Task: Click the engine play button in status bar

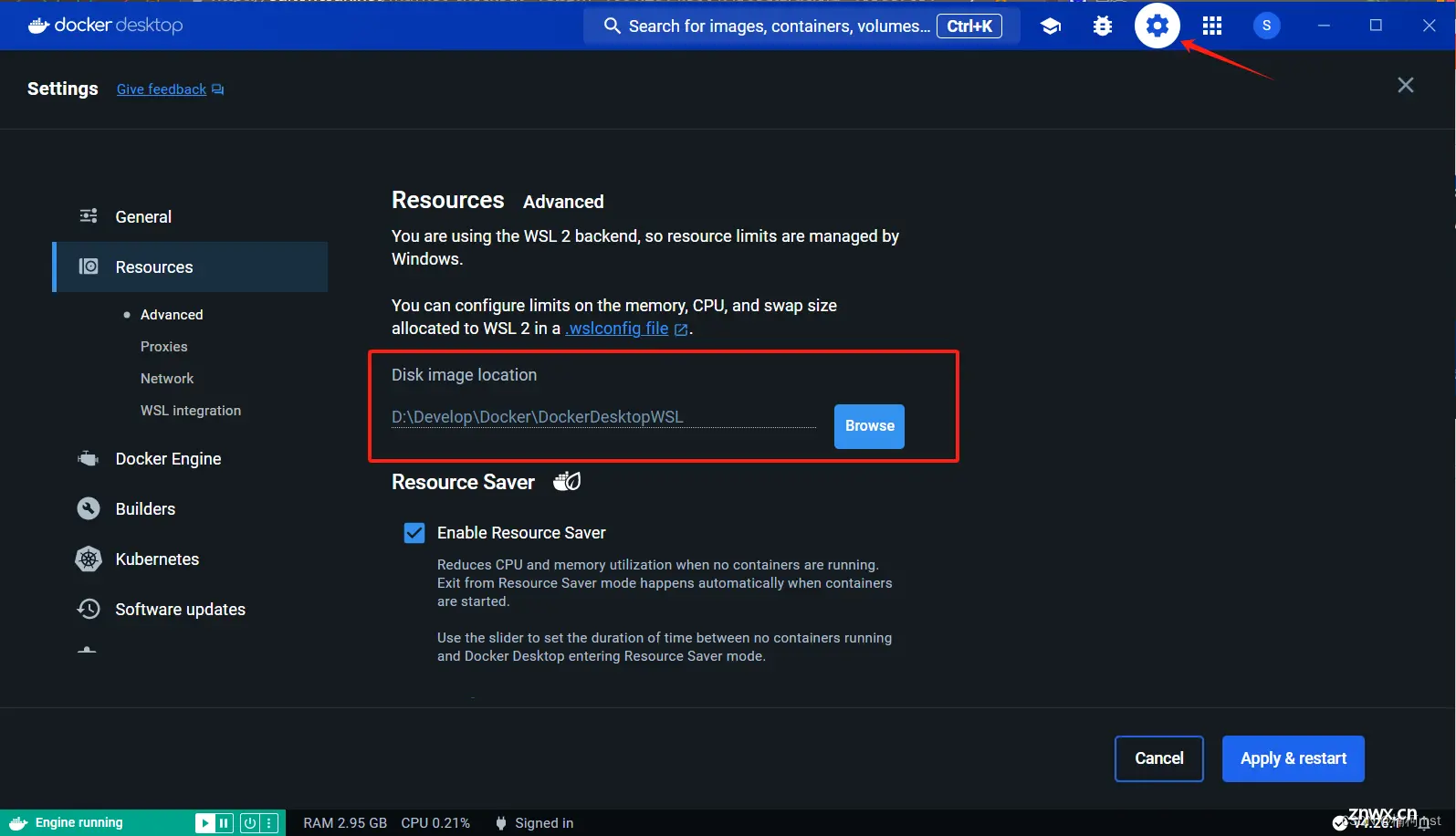Action: (205, 823)
